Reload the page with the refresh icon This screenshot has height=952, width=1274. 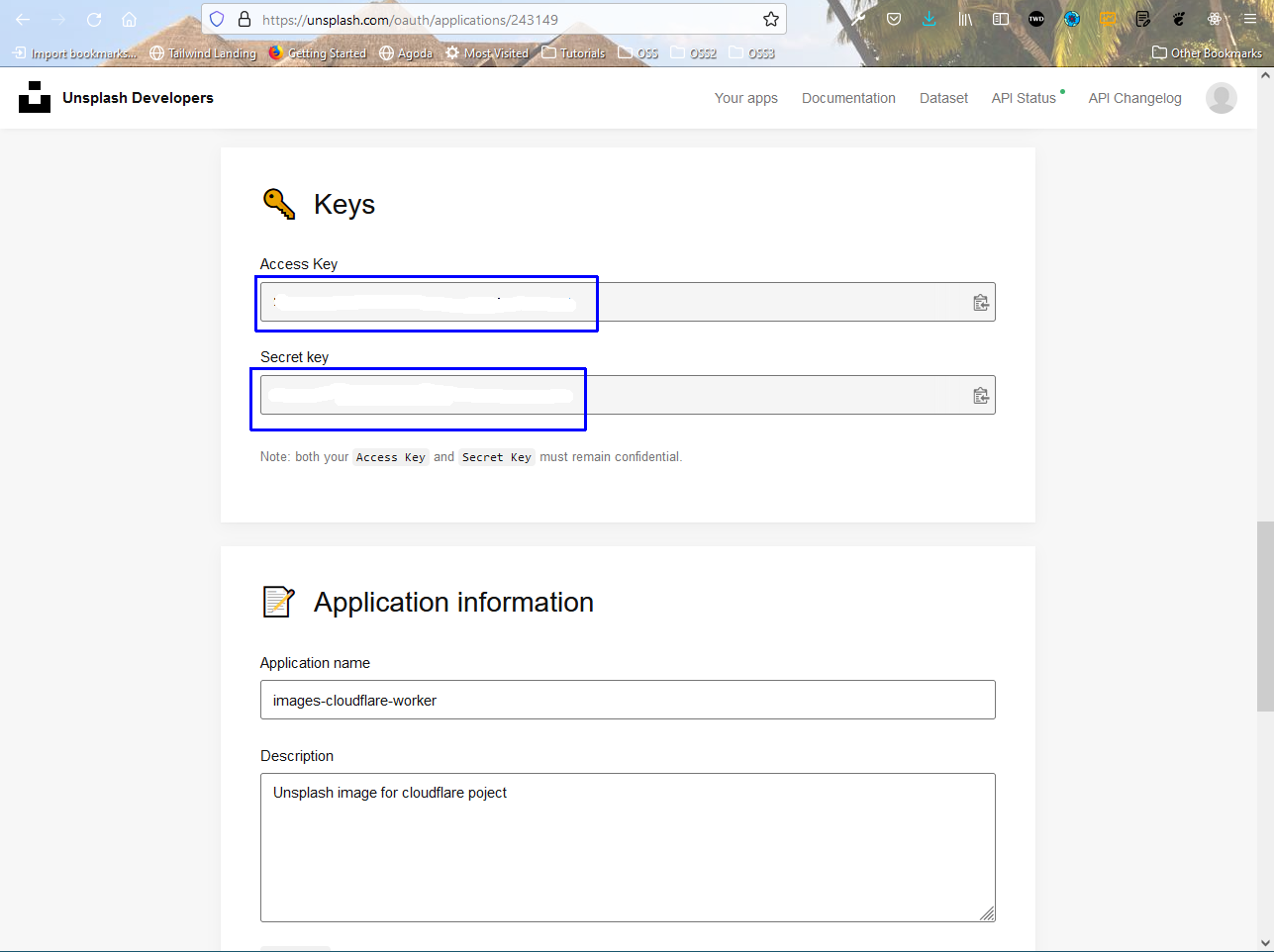pos(94,19)
